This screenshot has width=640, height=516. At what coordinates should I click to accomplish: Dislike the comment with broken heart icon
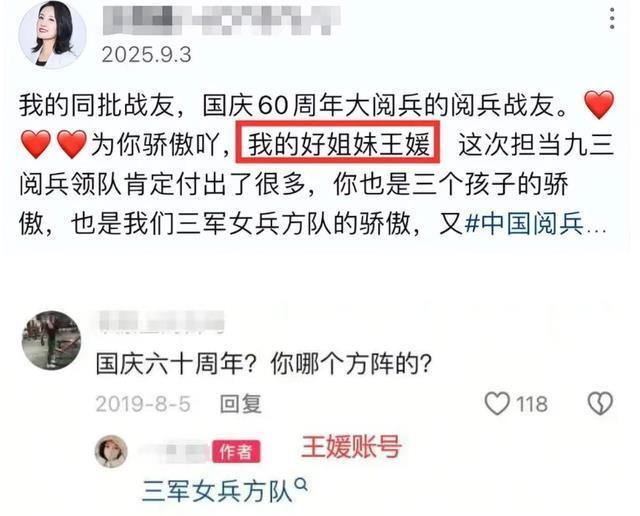(x=600, y=404)
